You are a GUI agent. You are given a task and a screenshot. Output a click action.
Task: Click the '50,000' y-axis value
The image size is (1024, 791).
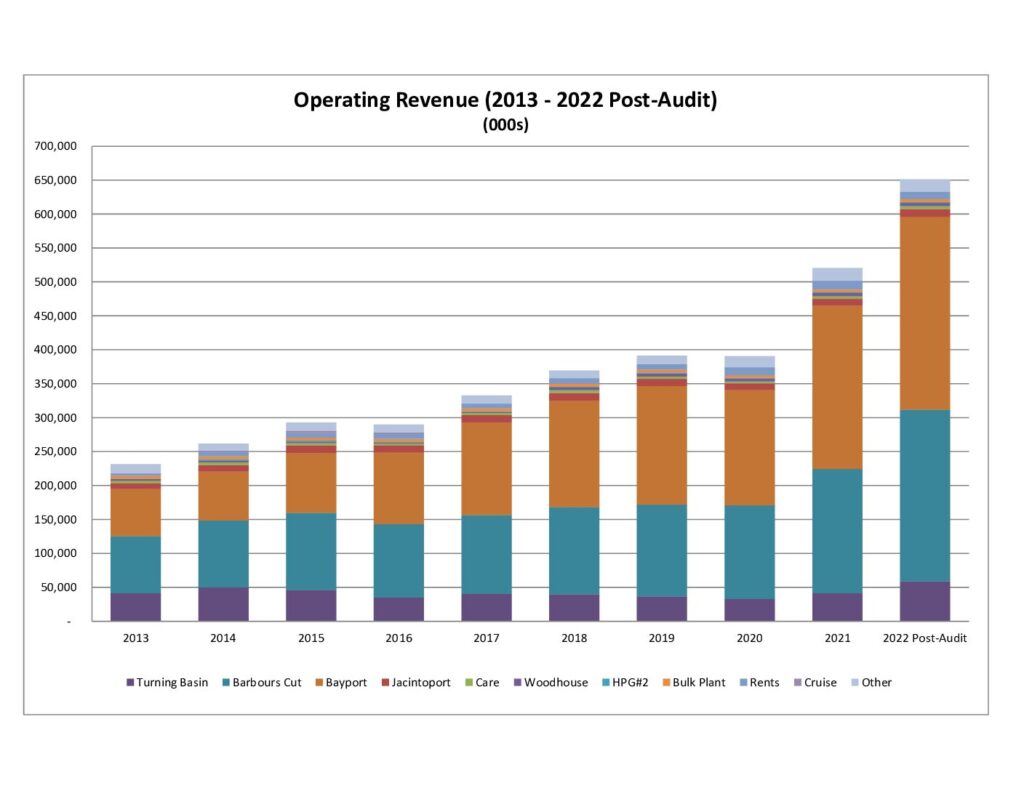[59, 587]
